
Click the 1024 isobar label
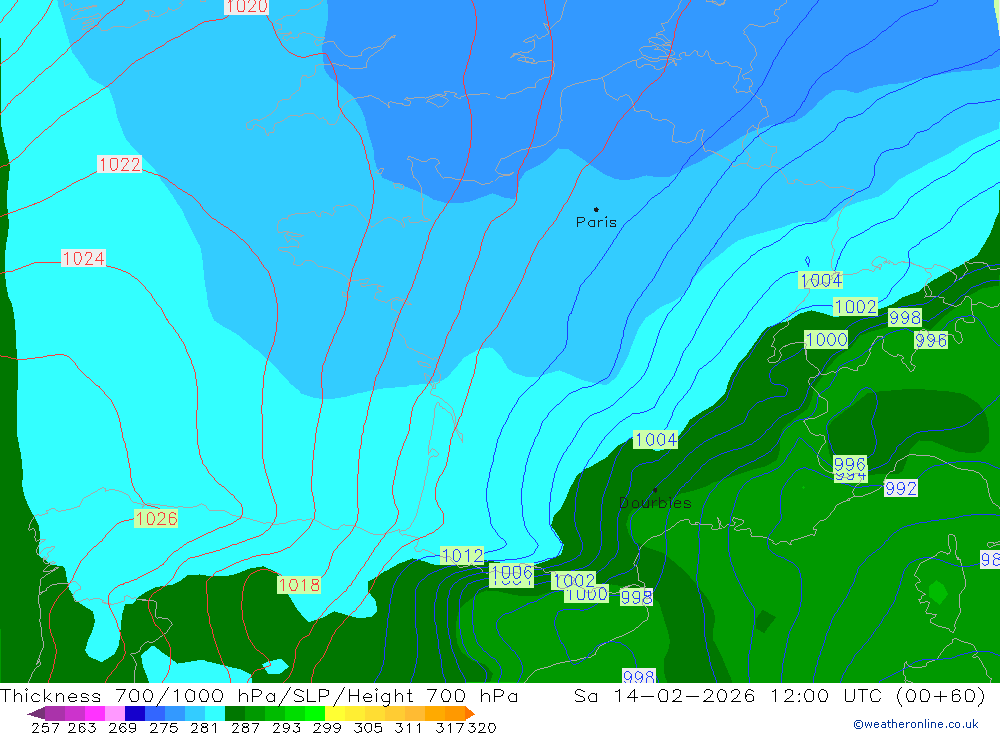point(84,258)
